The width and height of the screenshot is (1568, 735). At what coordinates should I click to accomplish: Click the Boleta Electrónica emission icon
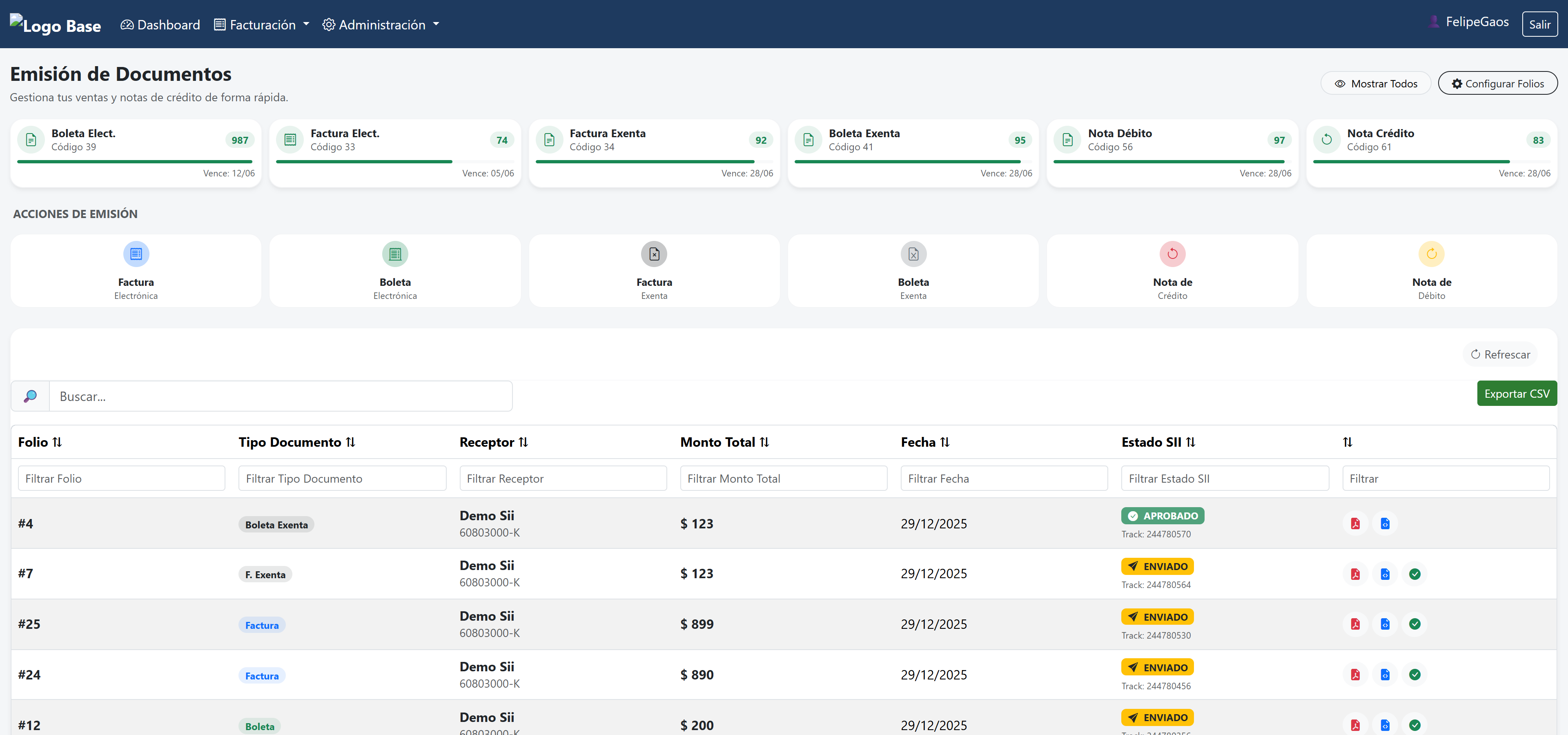pos(395,254)
